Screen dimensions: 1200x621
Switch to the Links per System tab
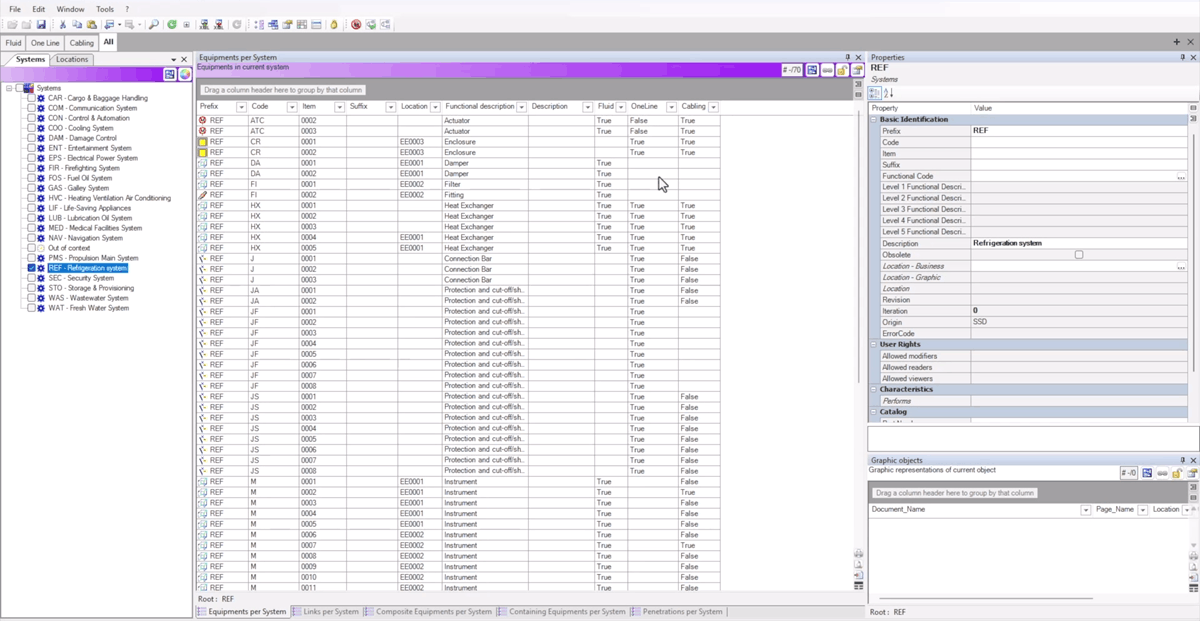click(x=330, y=611)
